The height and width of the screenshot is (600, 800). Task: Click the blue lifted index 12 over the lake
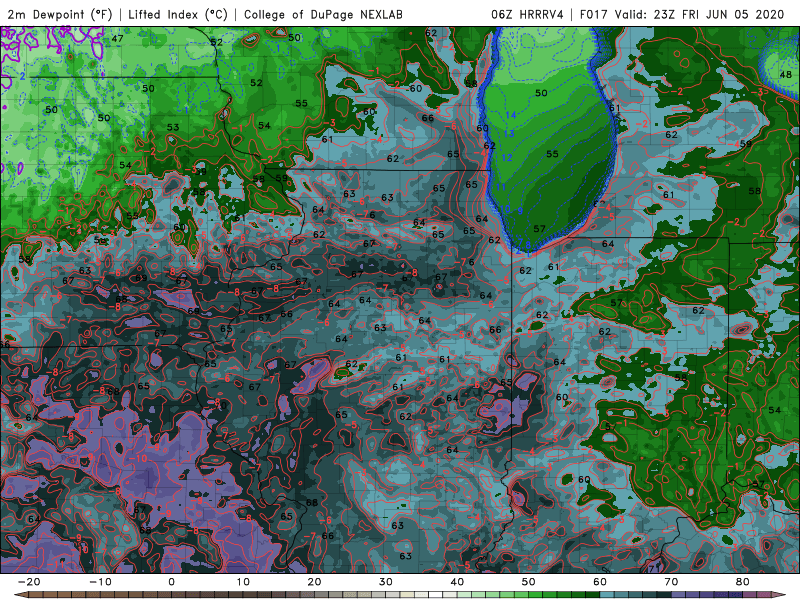(x=507, y=157)
